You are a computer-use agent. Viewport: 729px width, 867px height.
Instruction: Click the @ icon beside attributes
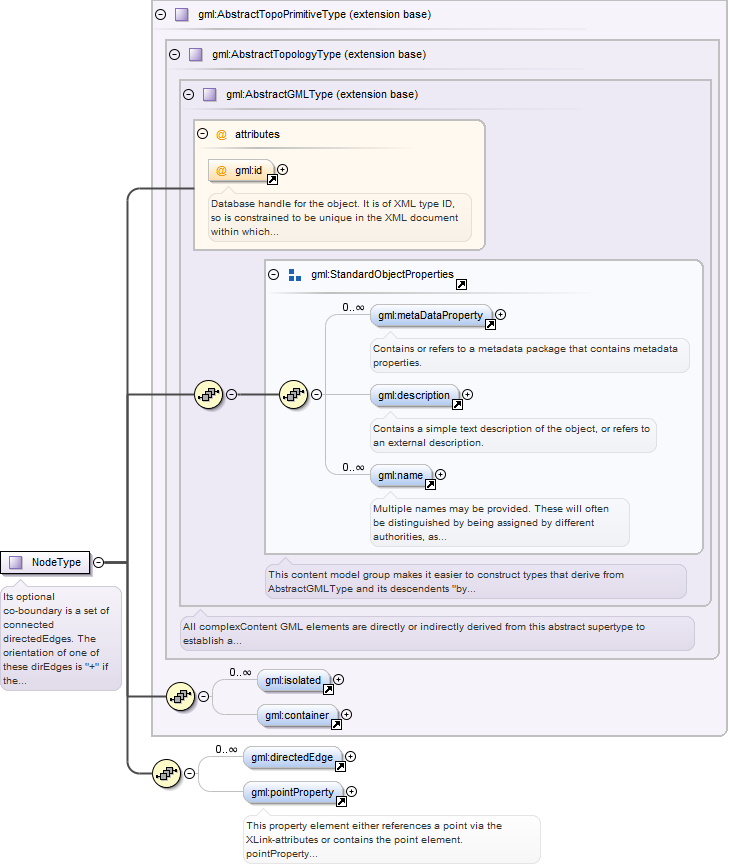[x=221, y=135]
